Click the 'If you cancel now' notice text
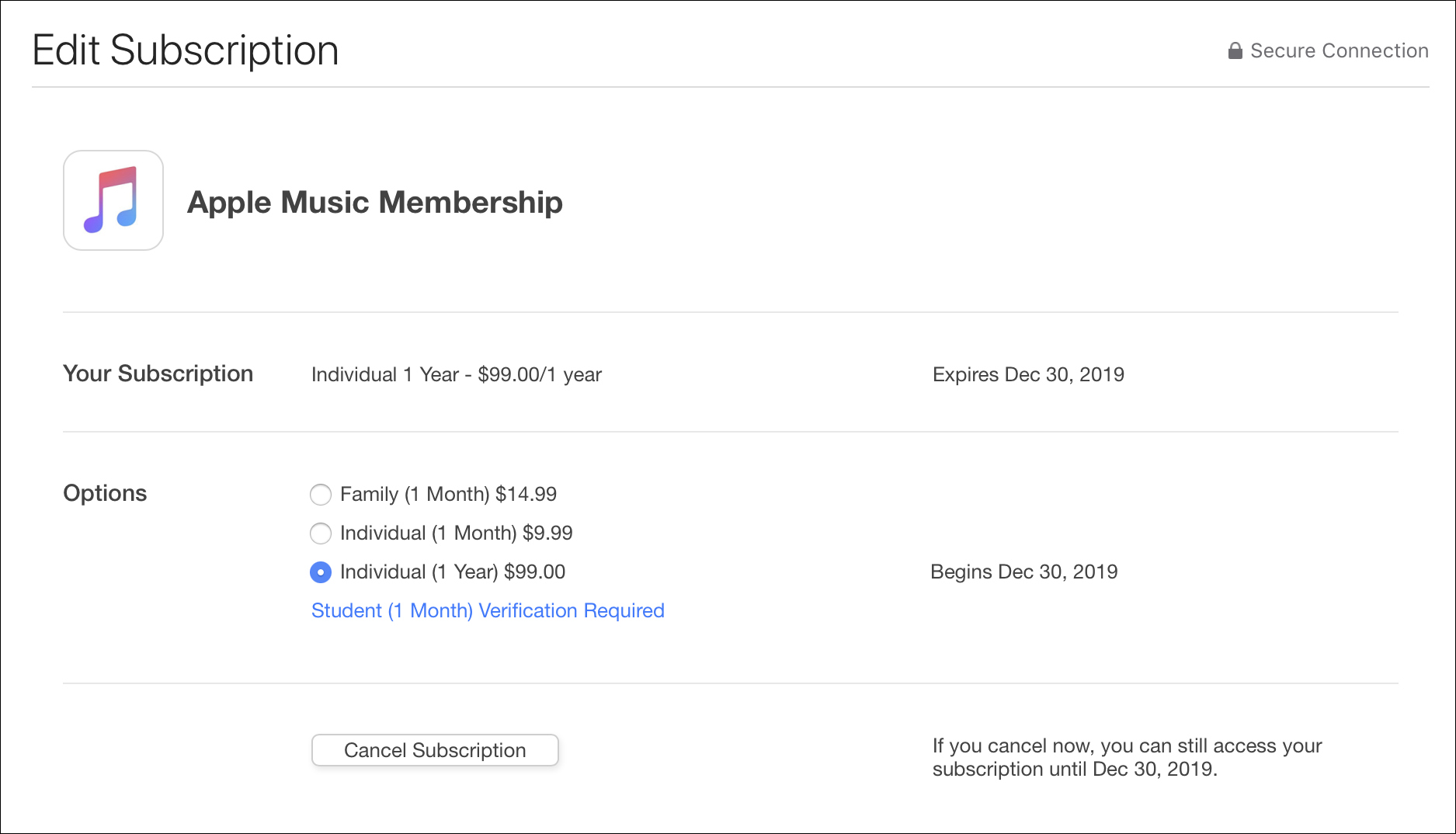 click(x=1127, y=757)
